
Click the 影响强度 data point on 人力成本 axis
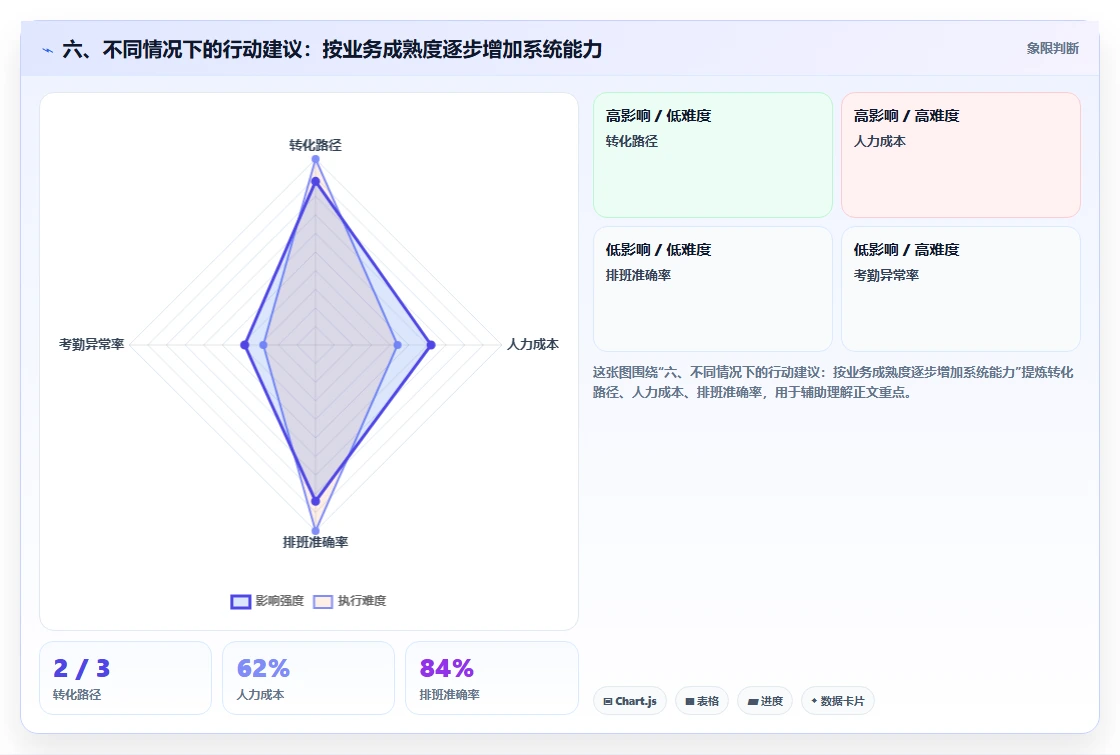[431, 345]
